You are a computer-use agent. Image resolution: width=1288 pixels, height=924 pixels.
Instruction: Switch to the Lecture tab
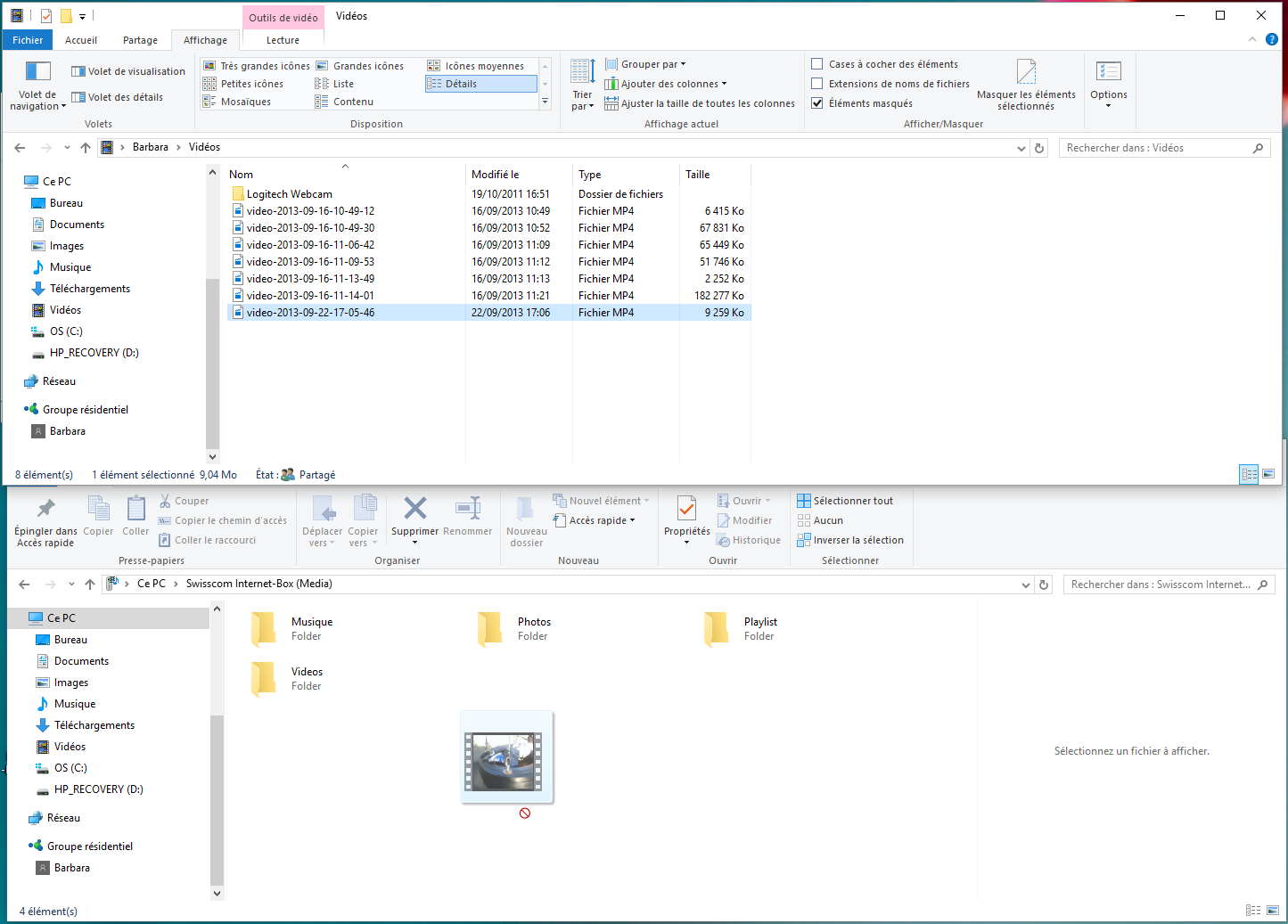tap(282, 39)
